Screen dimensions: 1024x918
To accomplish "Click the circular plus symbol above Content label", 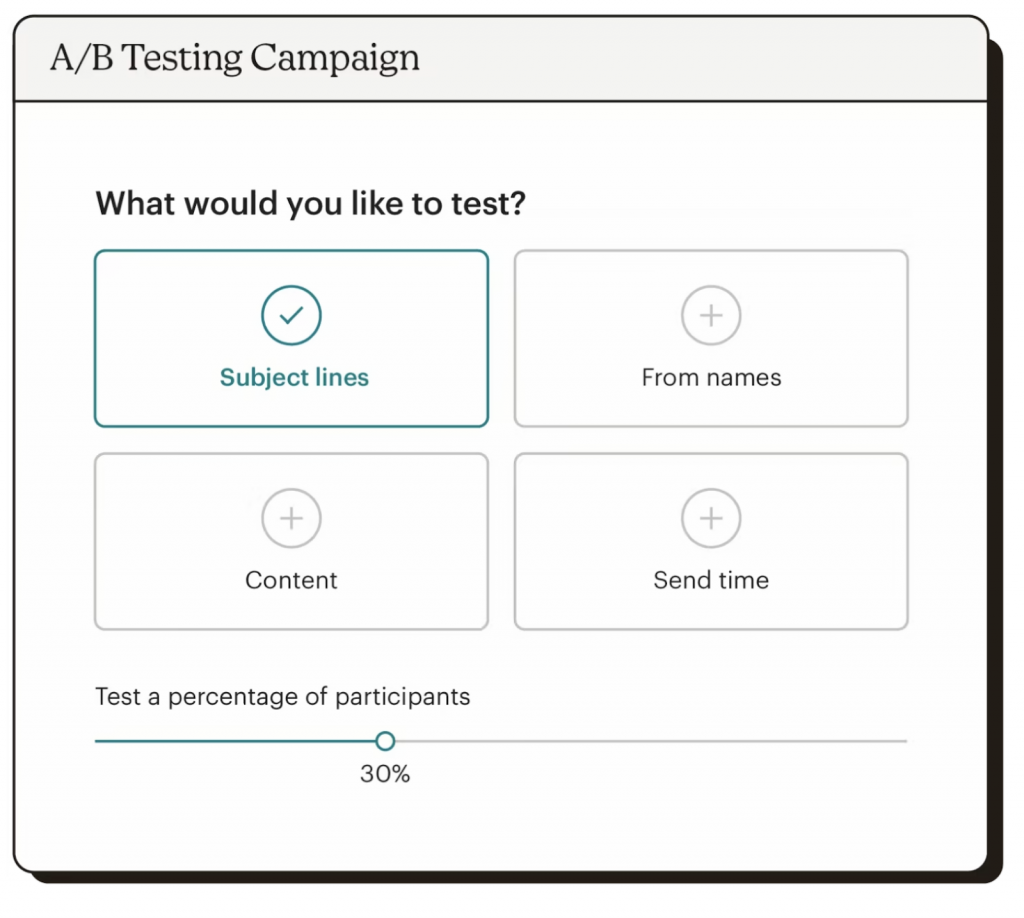I will click(291, 518).
